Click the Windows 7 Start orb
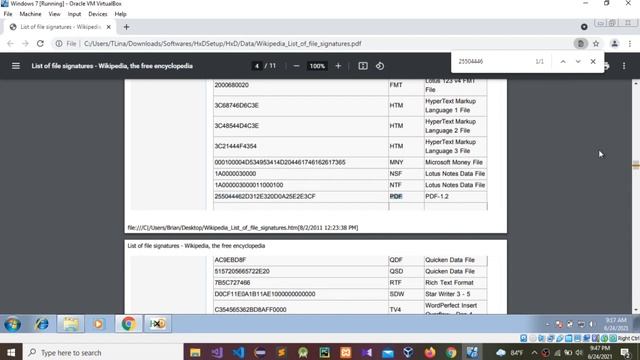Image resolution: width=640 pixels, height=360 pixels. pos(13,324)
